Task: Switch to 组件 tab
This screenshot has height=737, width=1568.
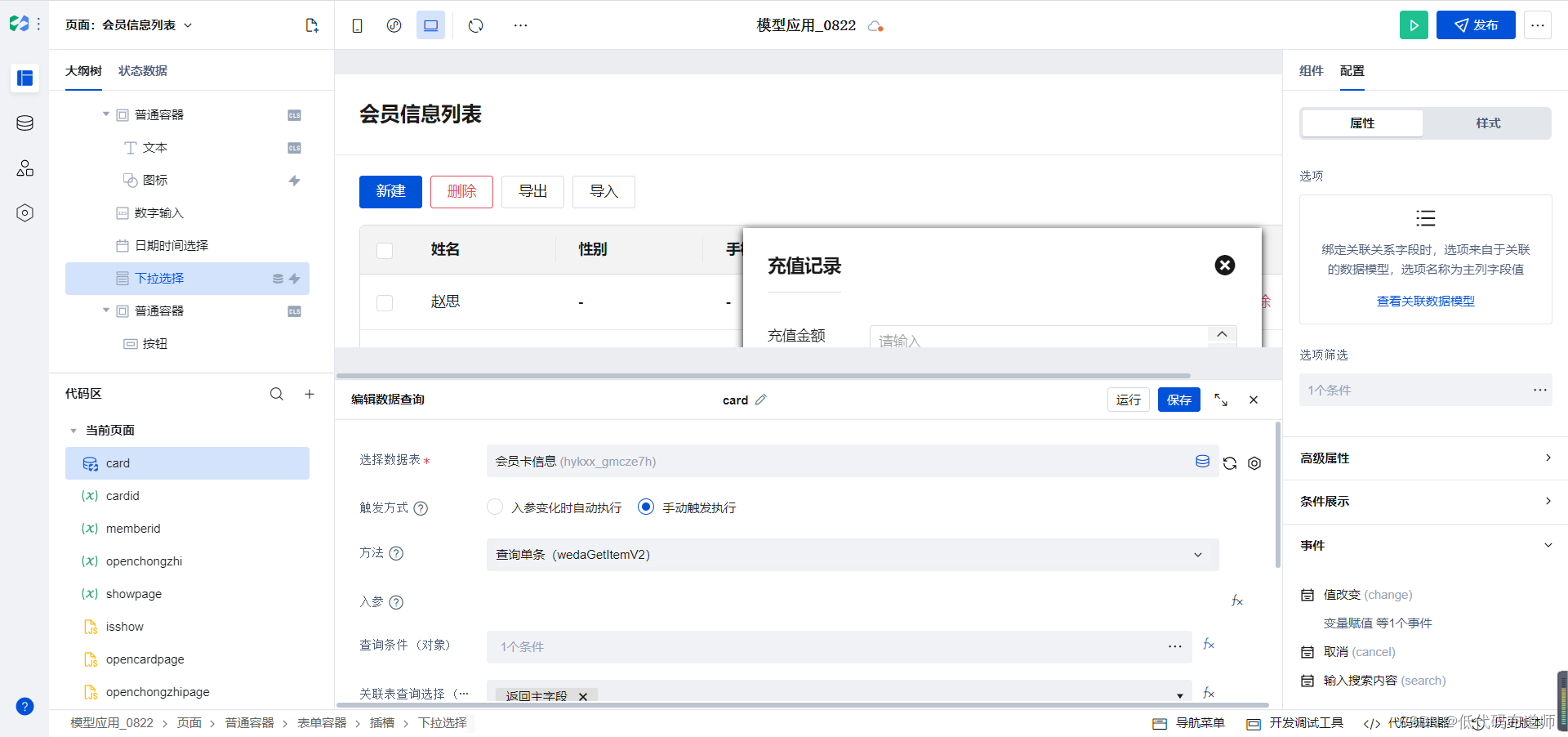Action: (1311, 71)
